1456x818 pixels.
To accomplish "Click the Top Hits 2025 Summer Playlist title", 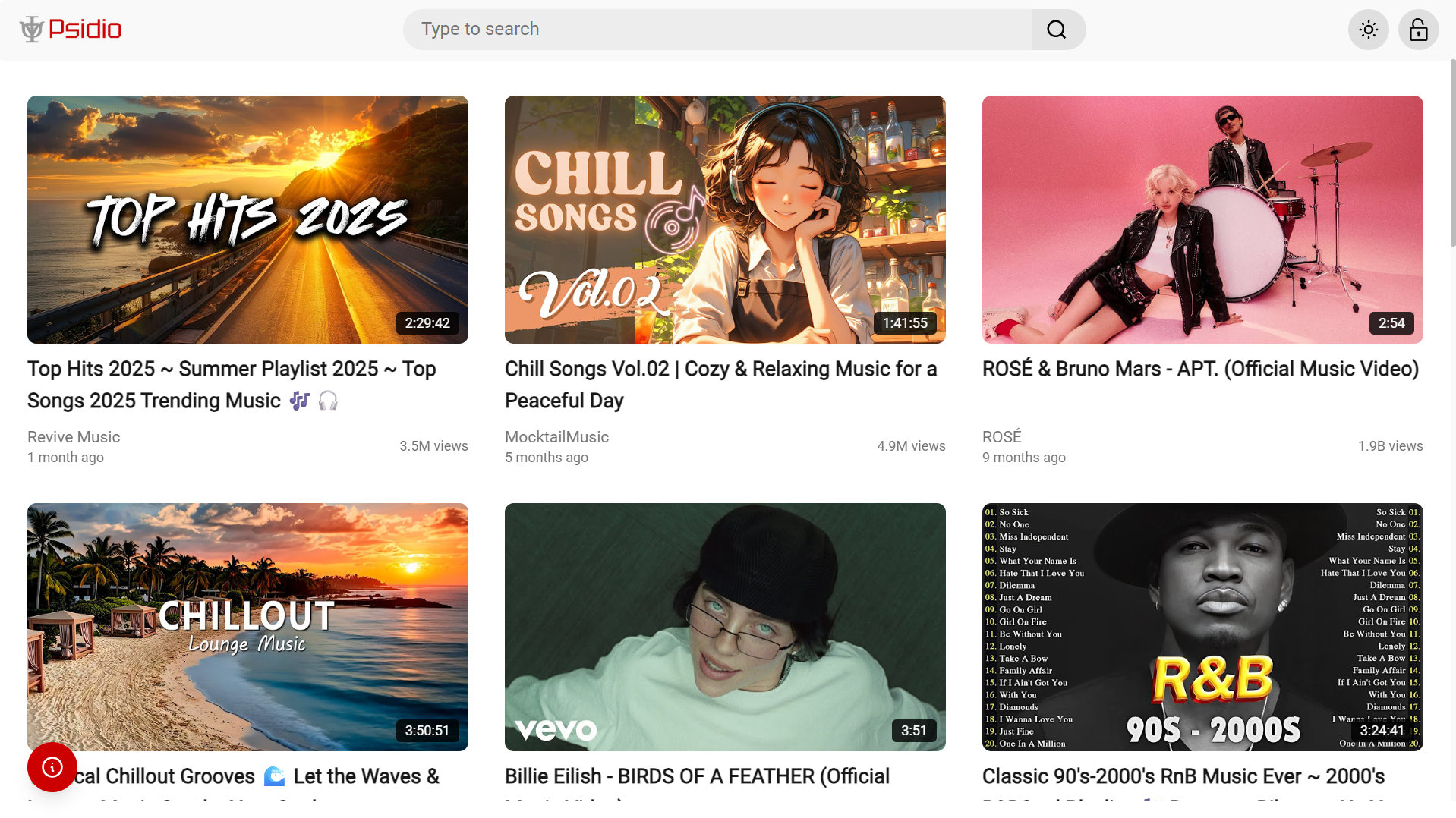I will 232,384.
